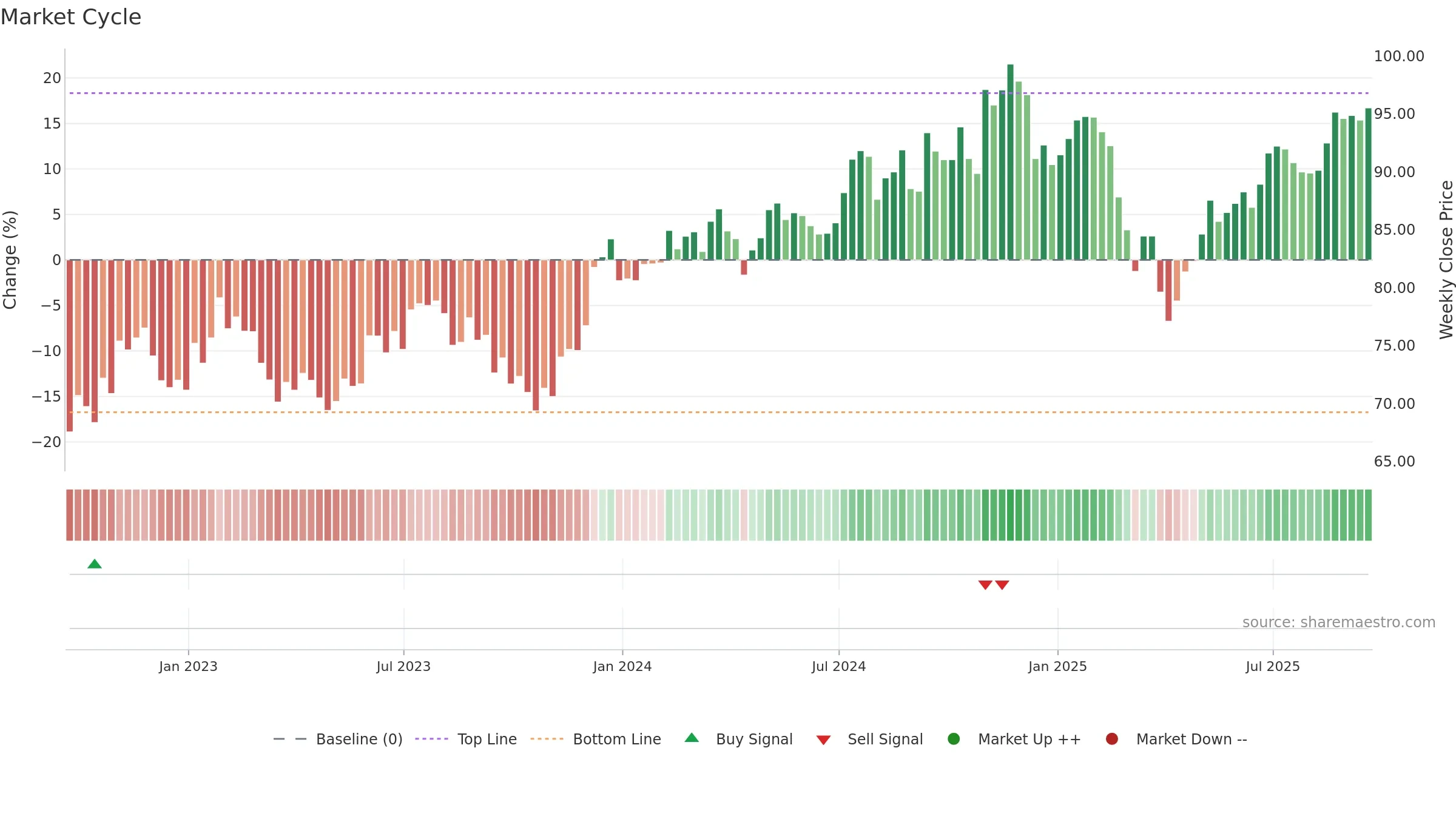Click the rightmost green bar of the chart

1368,184
